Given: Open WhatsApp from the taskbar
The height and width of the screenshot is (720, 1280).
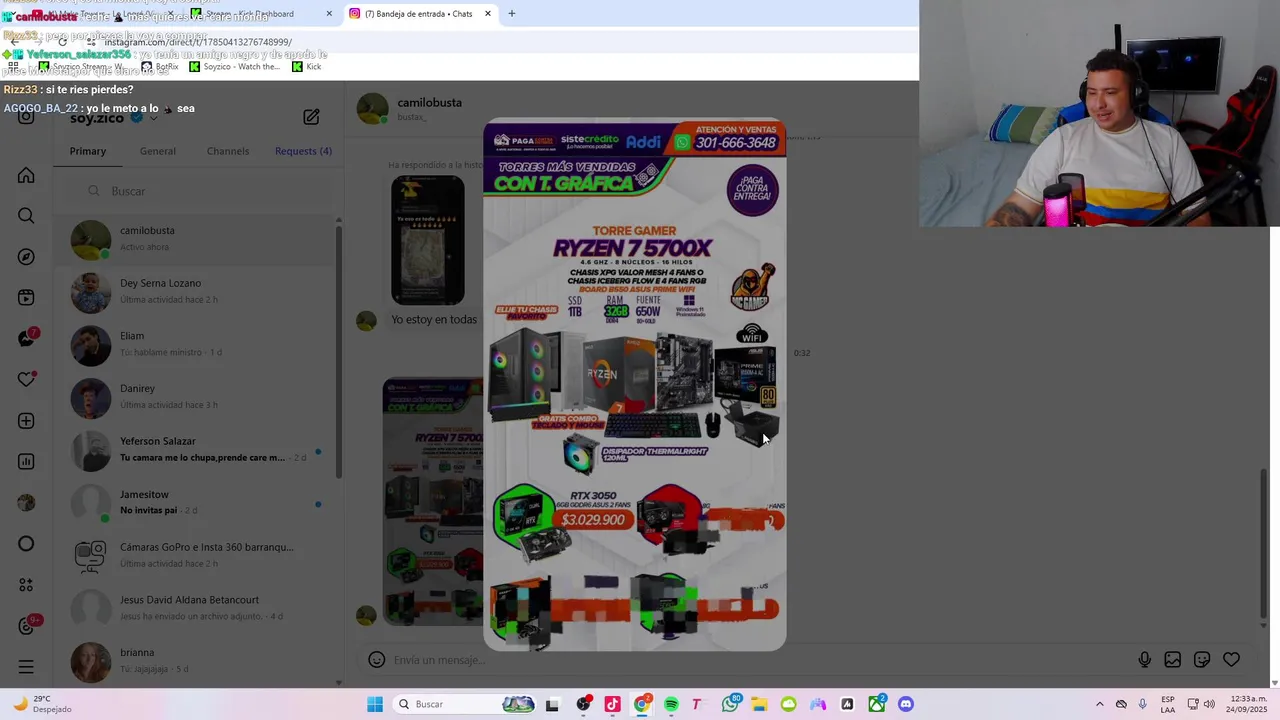Looking at the screenshot, I should pos(731,704).
